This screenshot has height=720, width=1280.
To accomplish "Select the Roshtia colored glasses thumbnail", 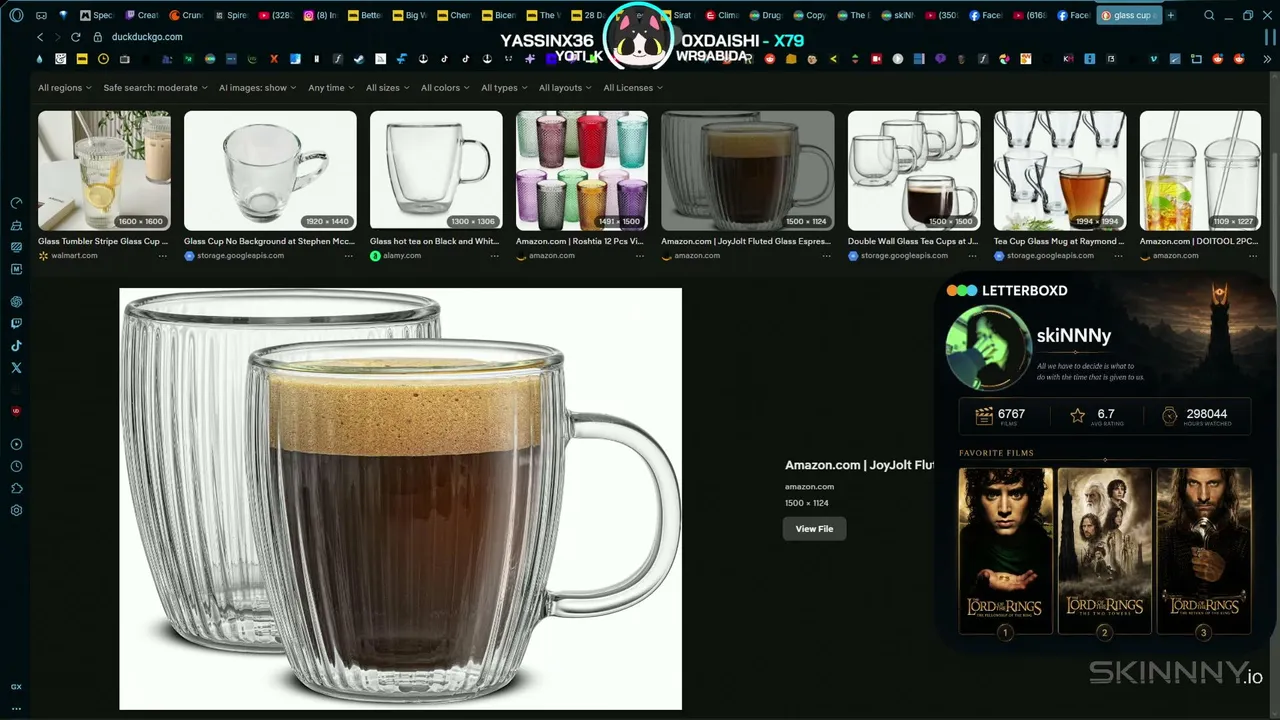I will point(582,170).
